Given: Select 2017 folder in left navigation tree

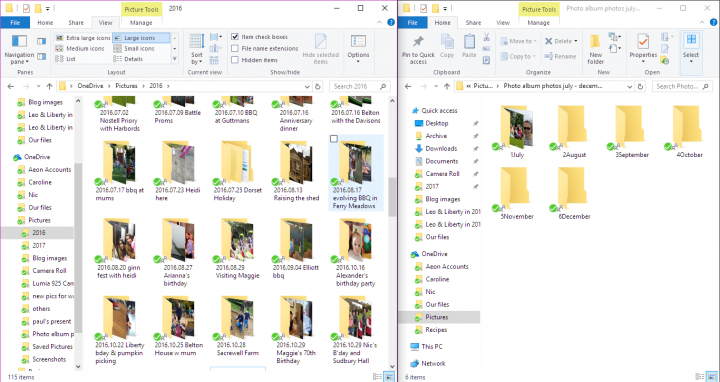Looking at the screenshot, I should pyautogui.click(x=39, y=245).
